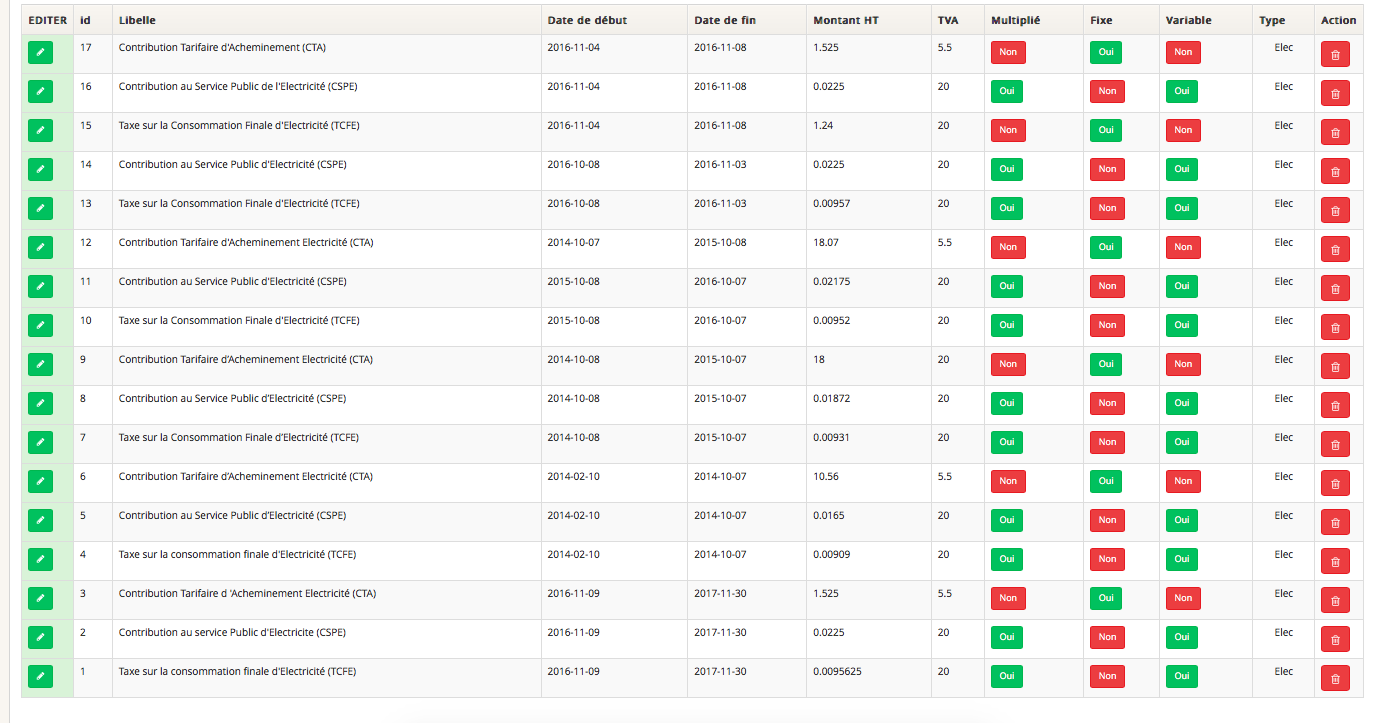Screen dimensions: 1374x723
Task: Click trash icon for row id 9
Action: tap(1335, 367)
